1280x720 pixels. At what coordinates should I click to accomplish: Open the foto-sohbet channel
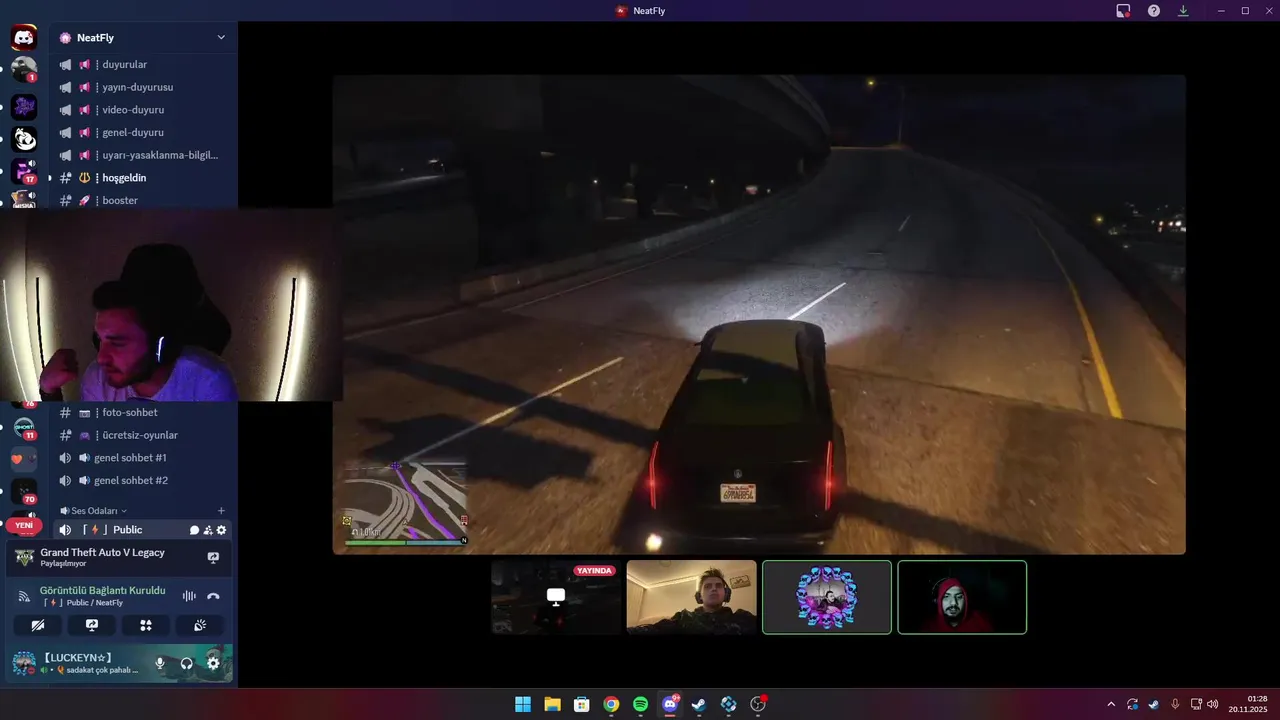(143, 412)
